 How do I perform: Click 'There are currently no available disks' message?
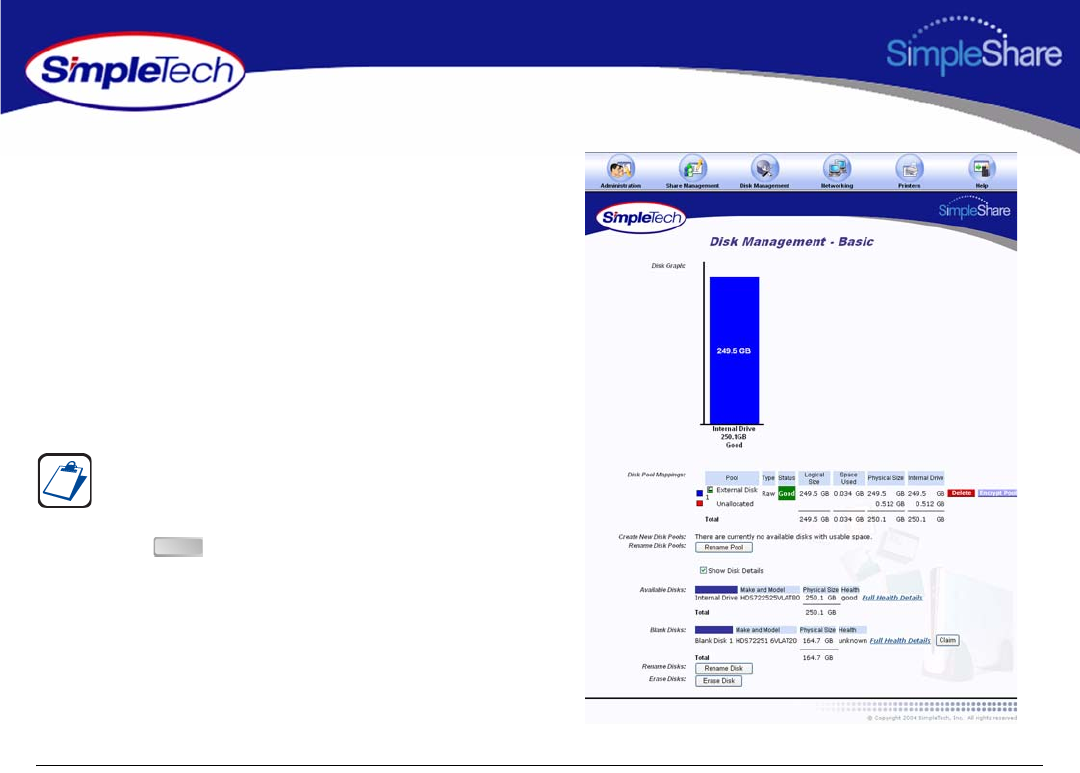[x=783, y=537]
